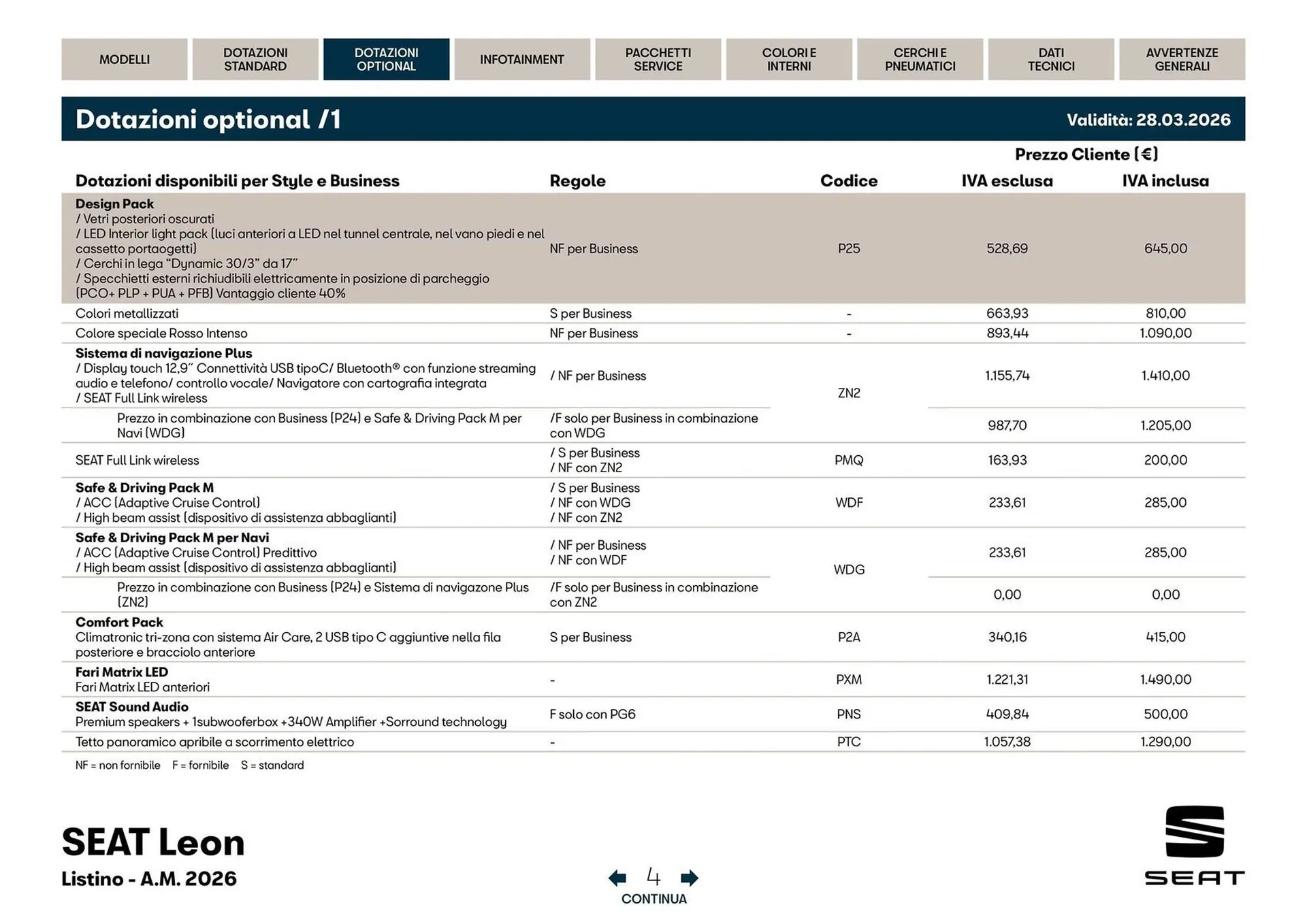Click SEAT Full Link wireless row label
The height and width of the screenshot is (924, 1307).
(138, 460)
